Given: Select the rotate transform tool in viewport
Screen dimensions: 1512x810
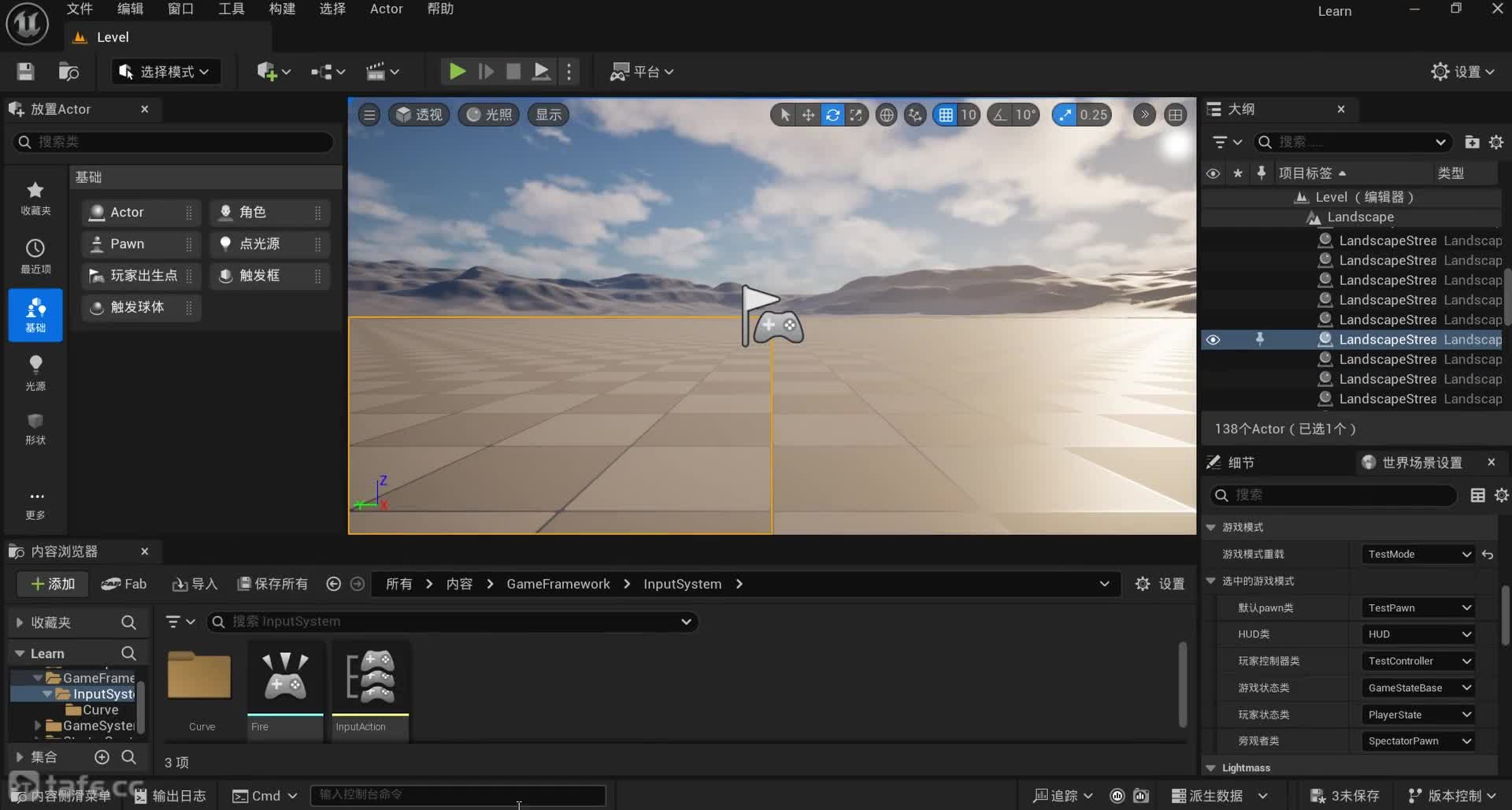Looking at the screenshot, I should pos(832,115).
